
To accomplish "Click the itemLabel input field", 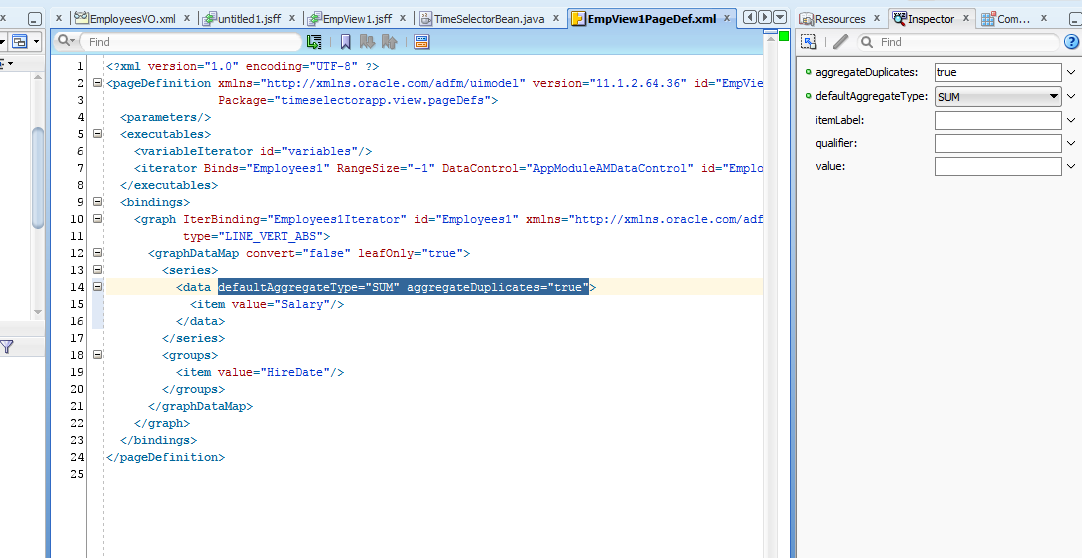I will pyautogui.click(x=998, y=120).
